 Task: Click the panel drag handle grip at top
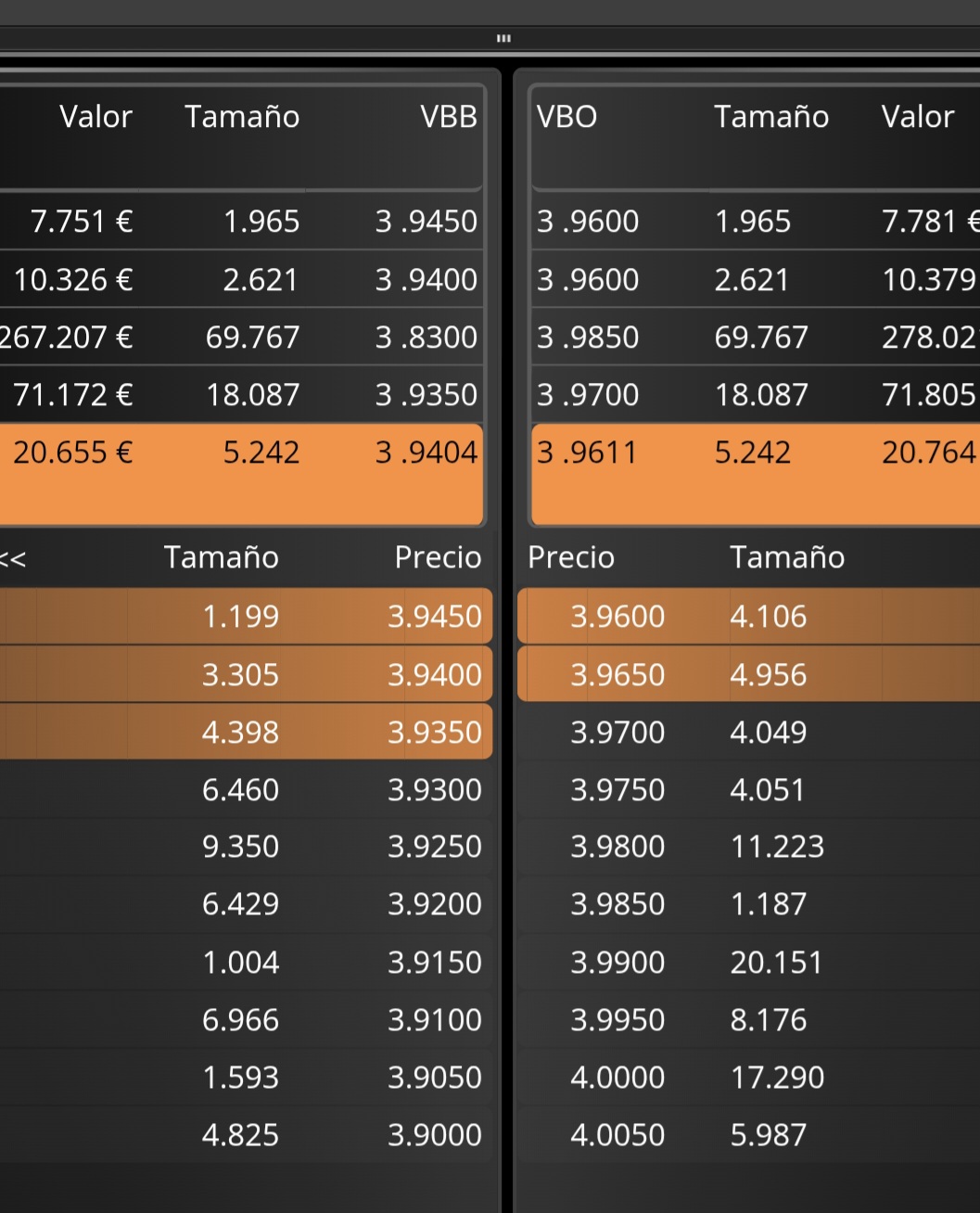point(503,38)
